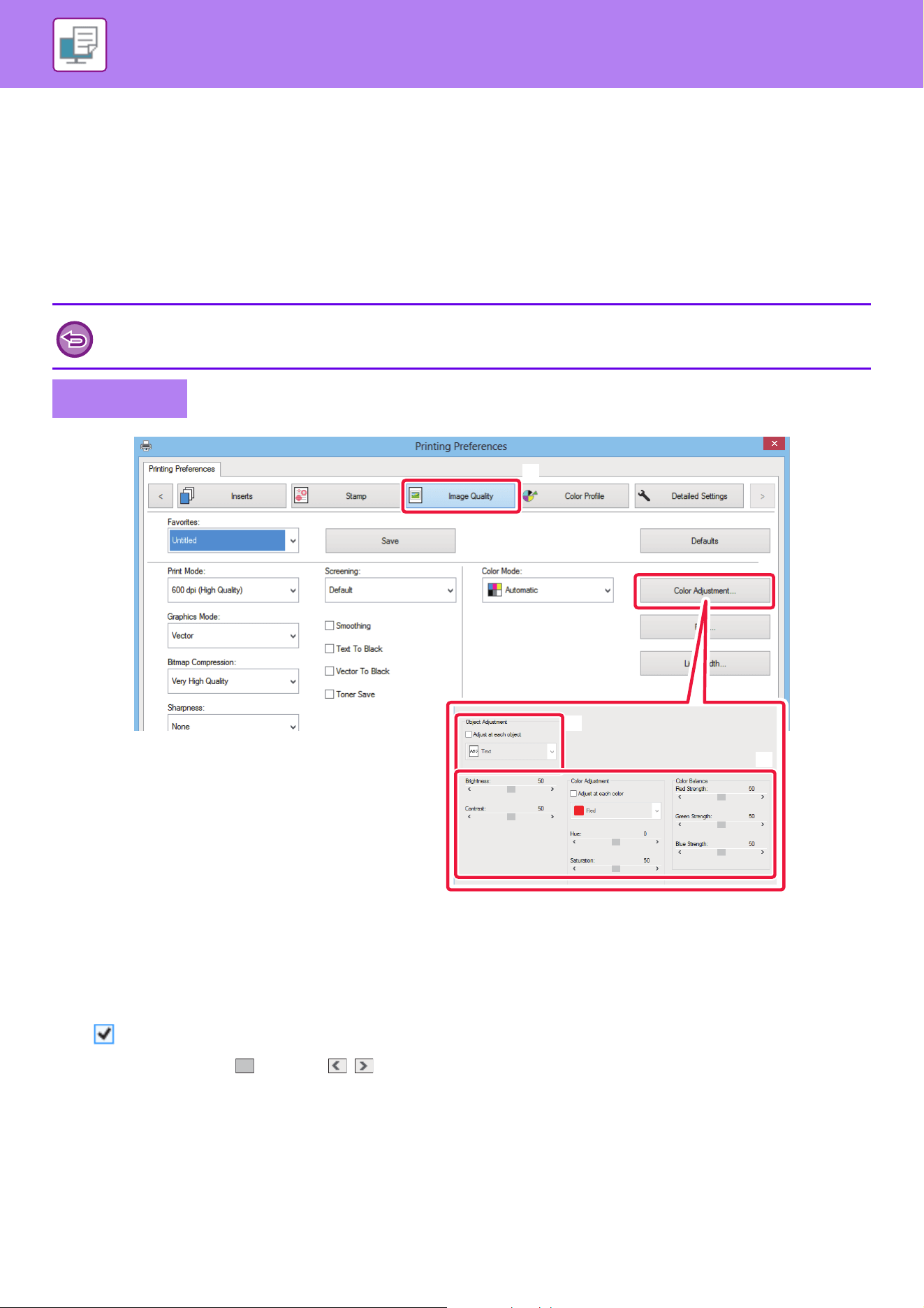
Task: Click the Hue slider thumb
Action: (x=616, y=842)
